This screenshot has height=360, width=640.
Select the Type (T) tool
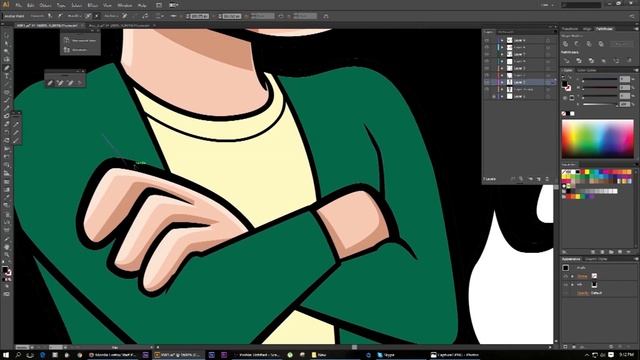[6, 76]
